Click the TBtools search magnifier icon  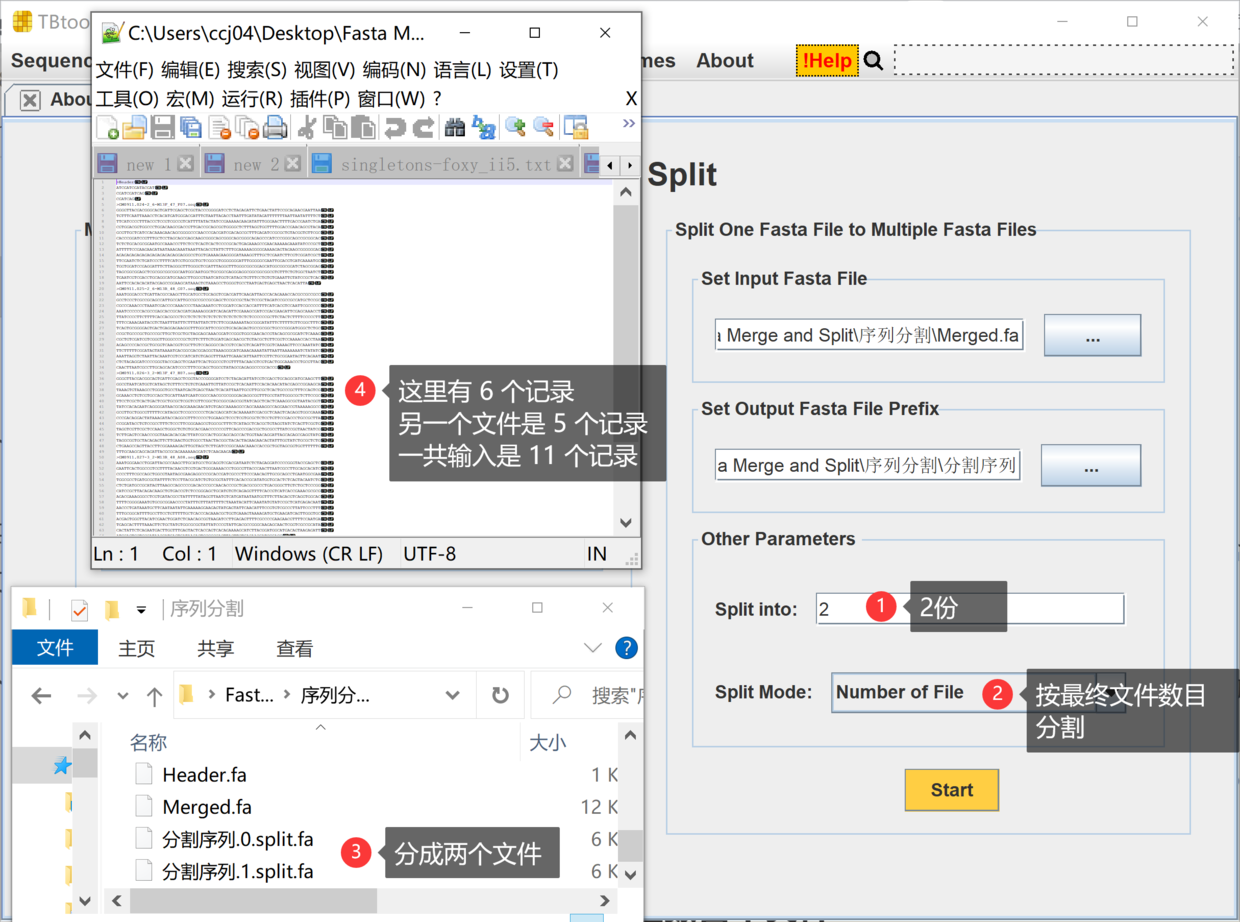click(873, 61)
